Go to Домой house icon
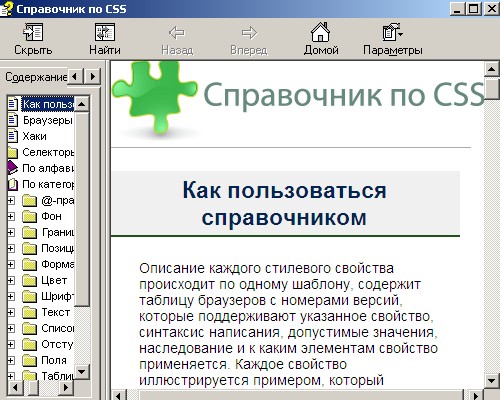 tap(321, 32)
